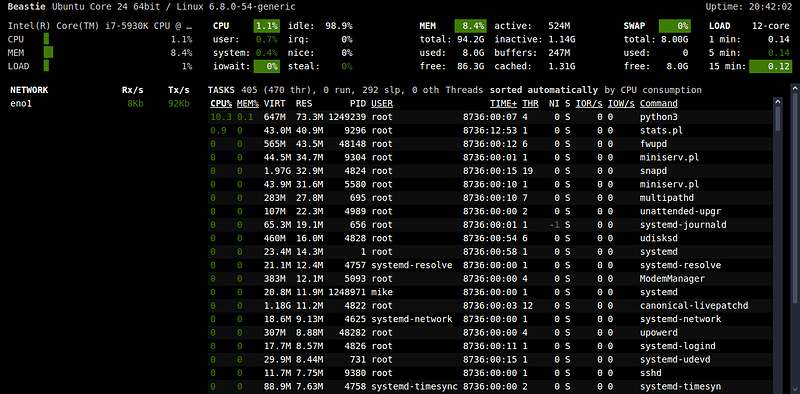Select the systemd-journald process command
800x394 pixels.
(683, 225)
